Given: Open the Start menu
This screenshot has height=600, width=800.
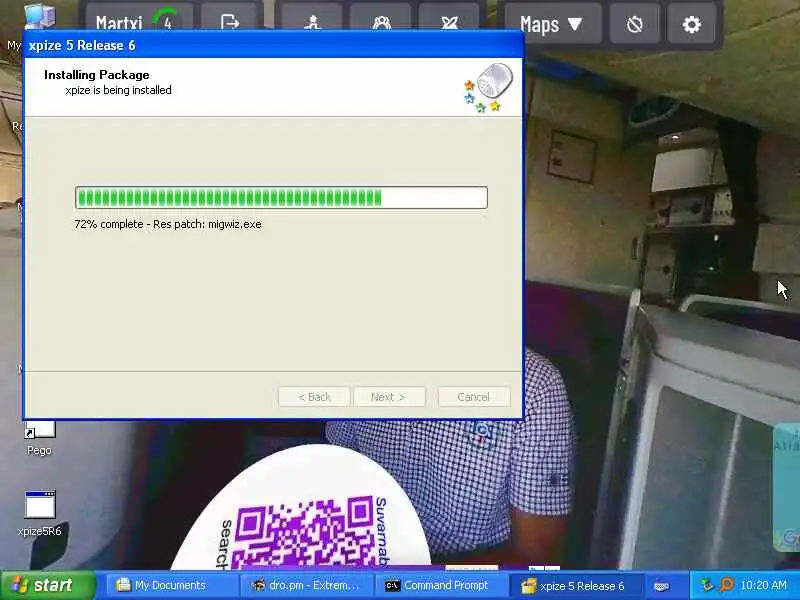Looking at the screenshot, I should [47, 585].
